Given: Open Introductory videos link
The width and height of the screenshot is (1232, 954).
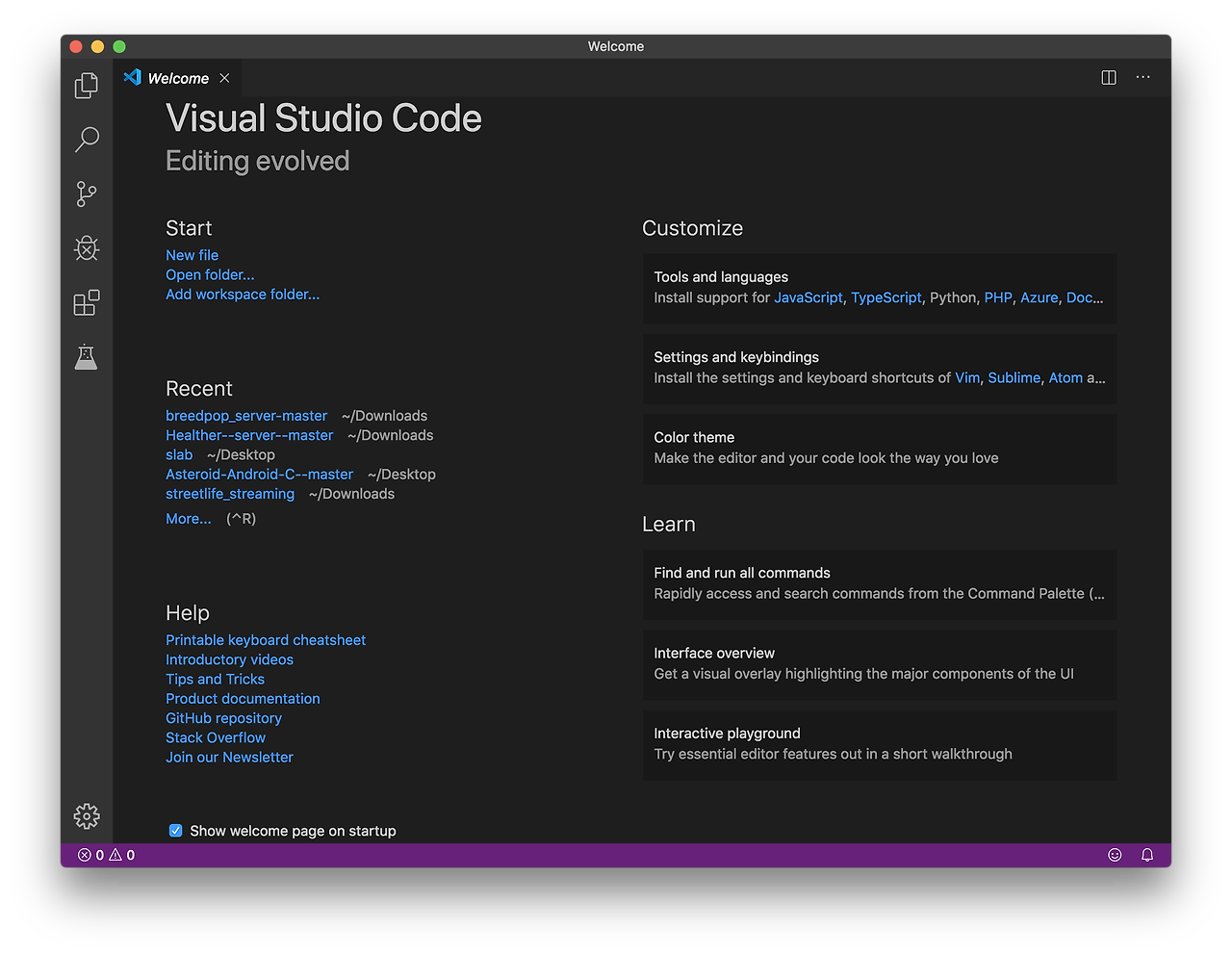Looking at the screenshot, I should 229,659.
